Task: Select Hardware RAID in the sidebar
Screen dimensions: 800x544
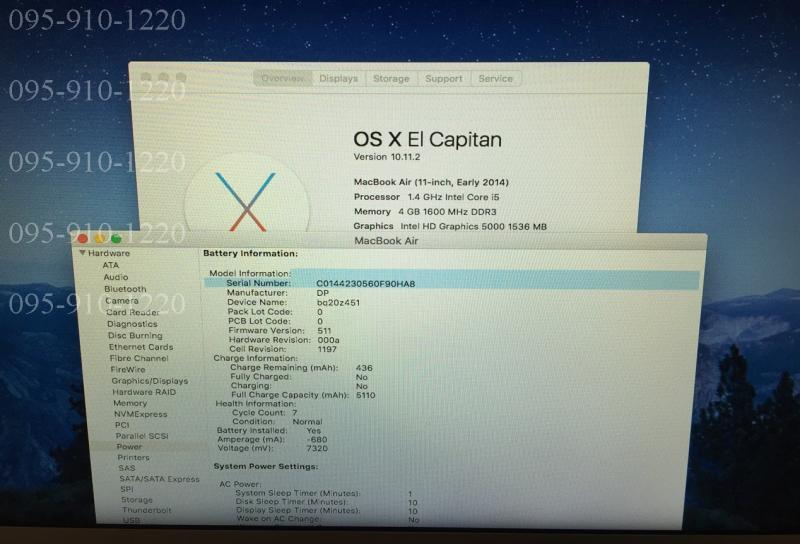Action: click(x=144, y=392)
